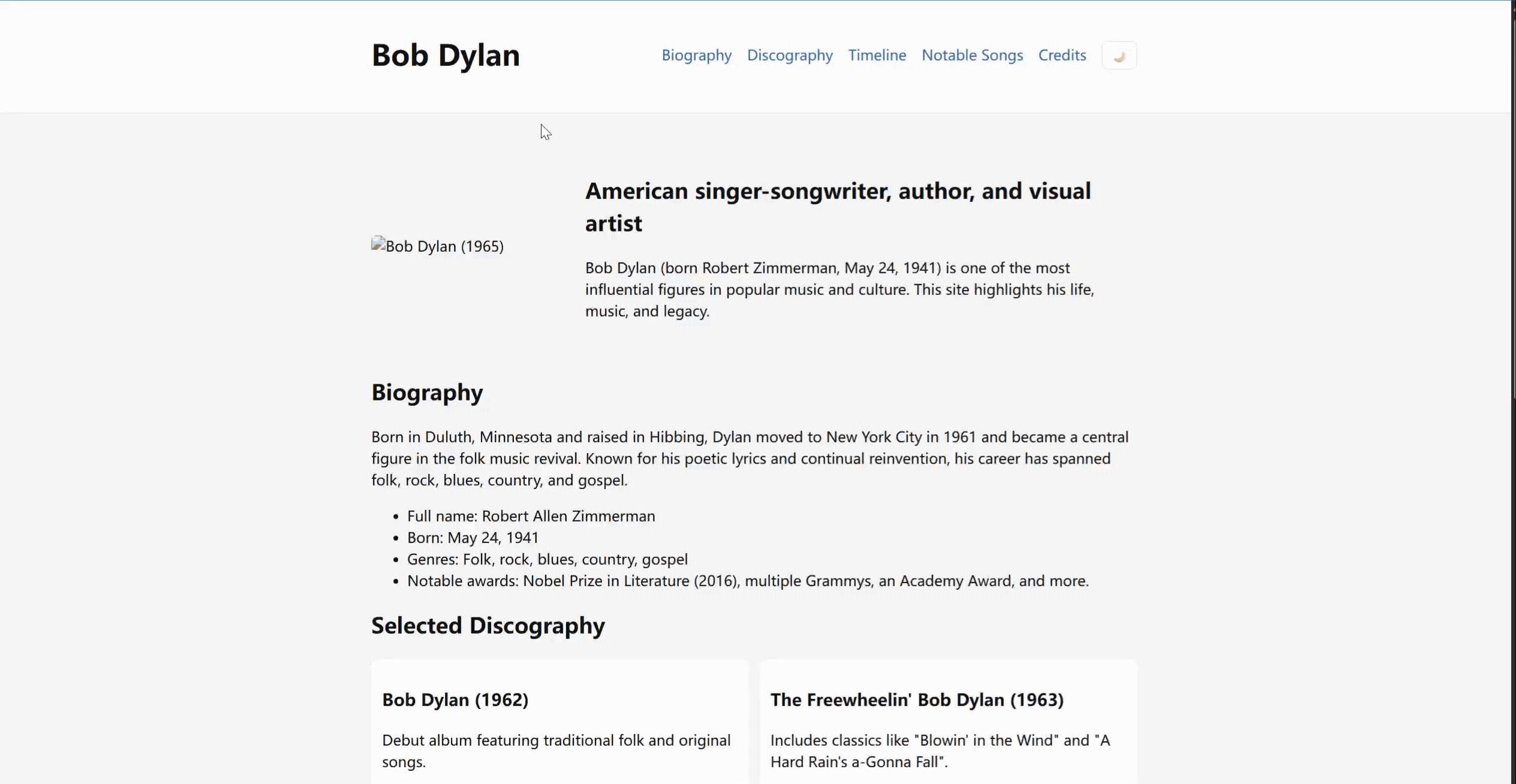1516x784 pixels.
Task: Click the Bob Dylan site title
Action: (446, 55)
